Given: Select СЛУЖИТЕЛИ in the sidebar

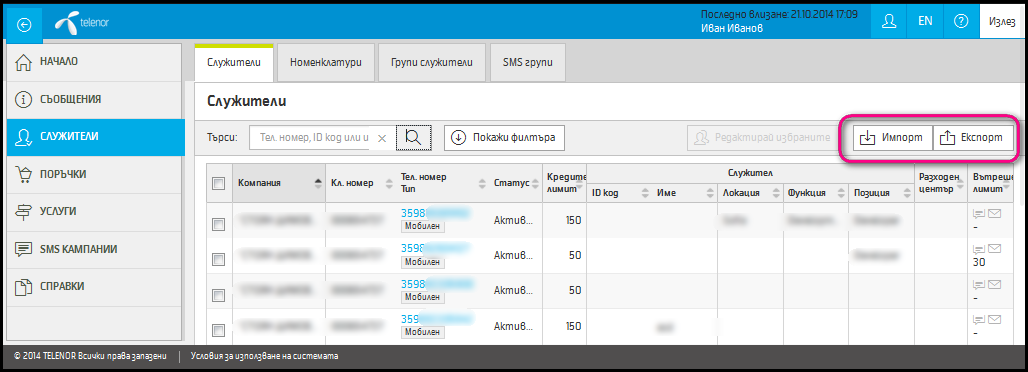Looking at the screenshot, I should click(x=96, y=137).
